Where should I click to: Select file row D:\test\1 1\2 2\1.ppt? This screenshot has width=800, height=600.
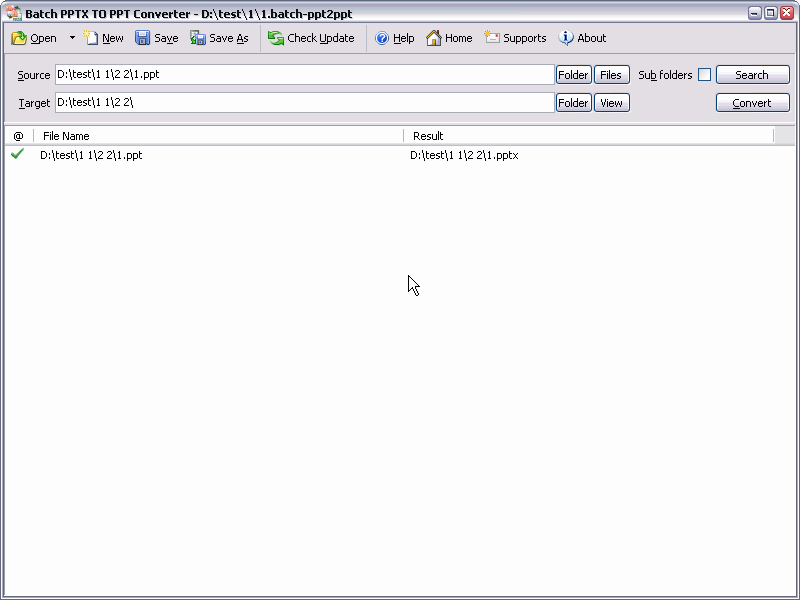91,155
